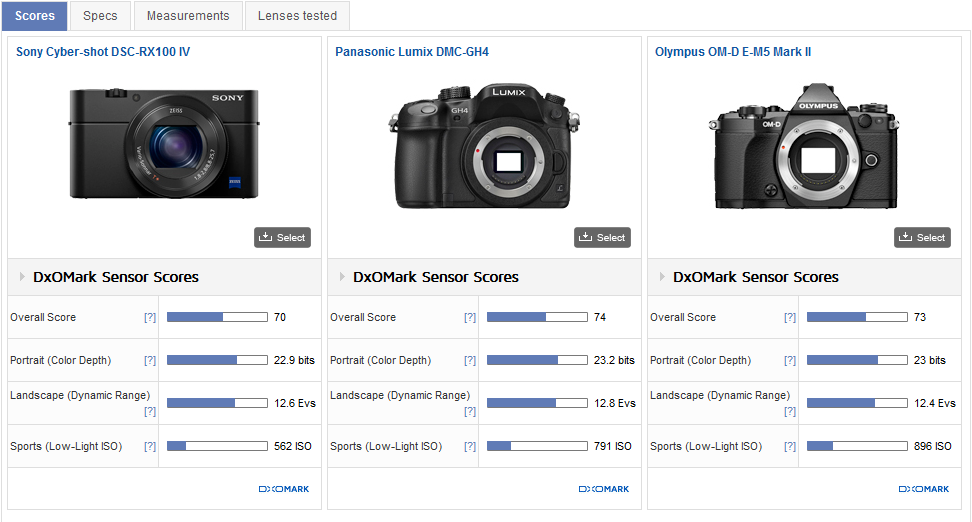Viewport: 972px width, 522px height.
Task: Open Olympus OM-D E-M5 Mark II title link
Action: [x=733, y=52]
